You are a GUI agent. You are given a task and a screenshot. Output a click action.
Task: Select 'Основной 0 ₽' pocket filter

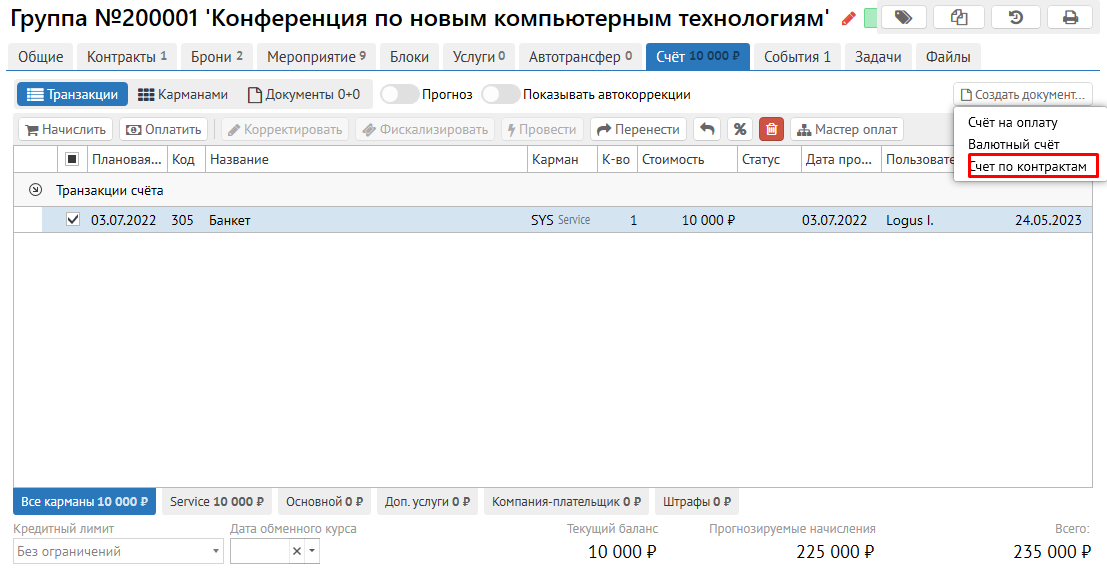(324, 502)
